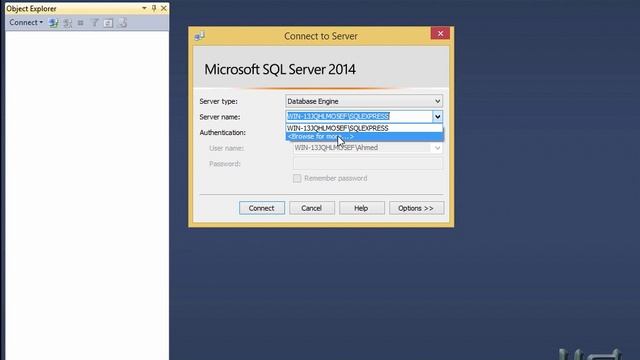Toggle auto-hide pin on Object Explorer
Viewport: 640px width, 360px height.
click(x=154, y=8)
